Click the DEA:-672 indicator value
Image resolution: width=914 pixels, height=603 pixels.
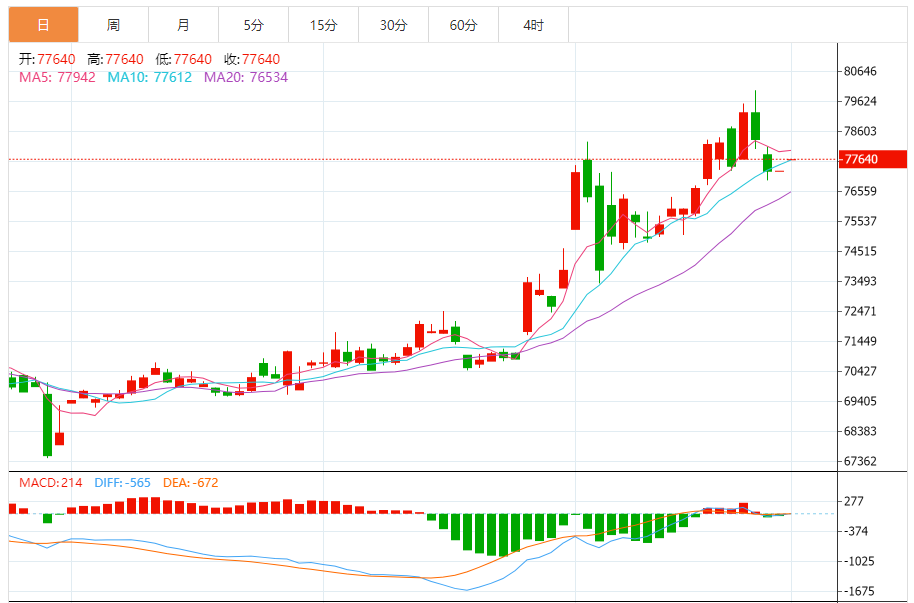[x=191, y=483]
